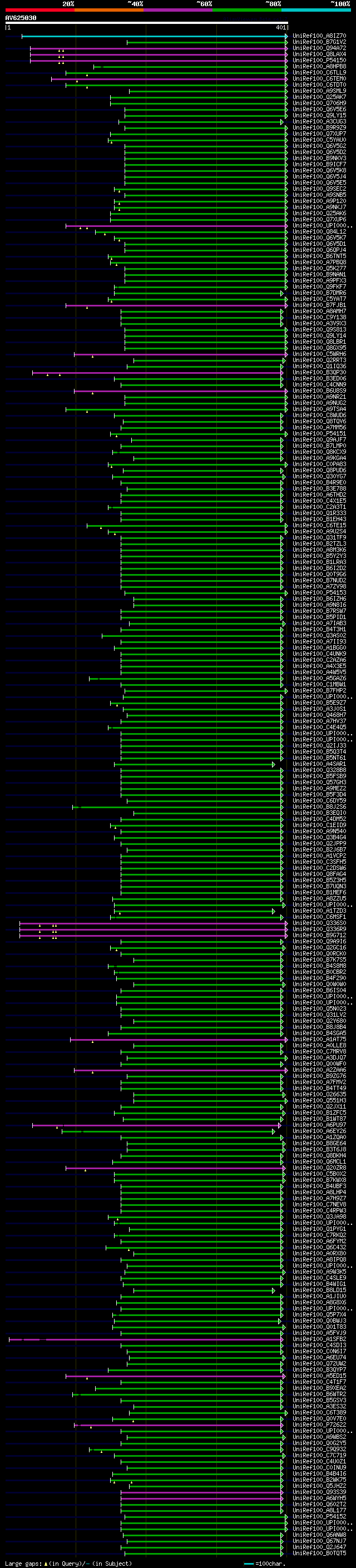Select the UniRef100_A5GAZ6 label
This screenshot has width=356, height=1568.
coord(319,678)
